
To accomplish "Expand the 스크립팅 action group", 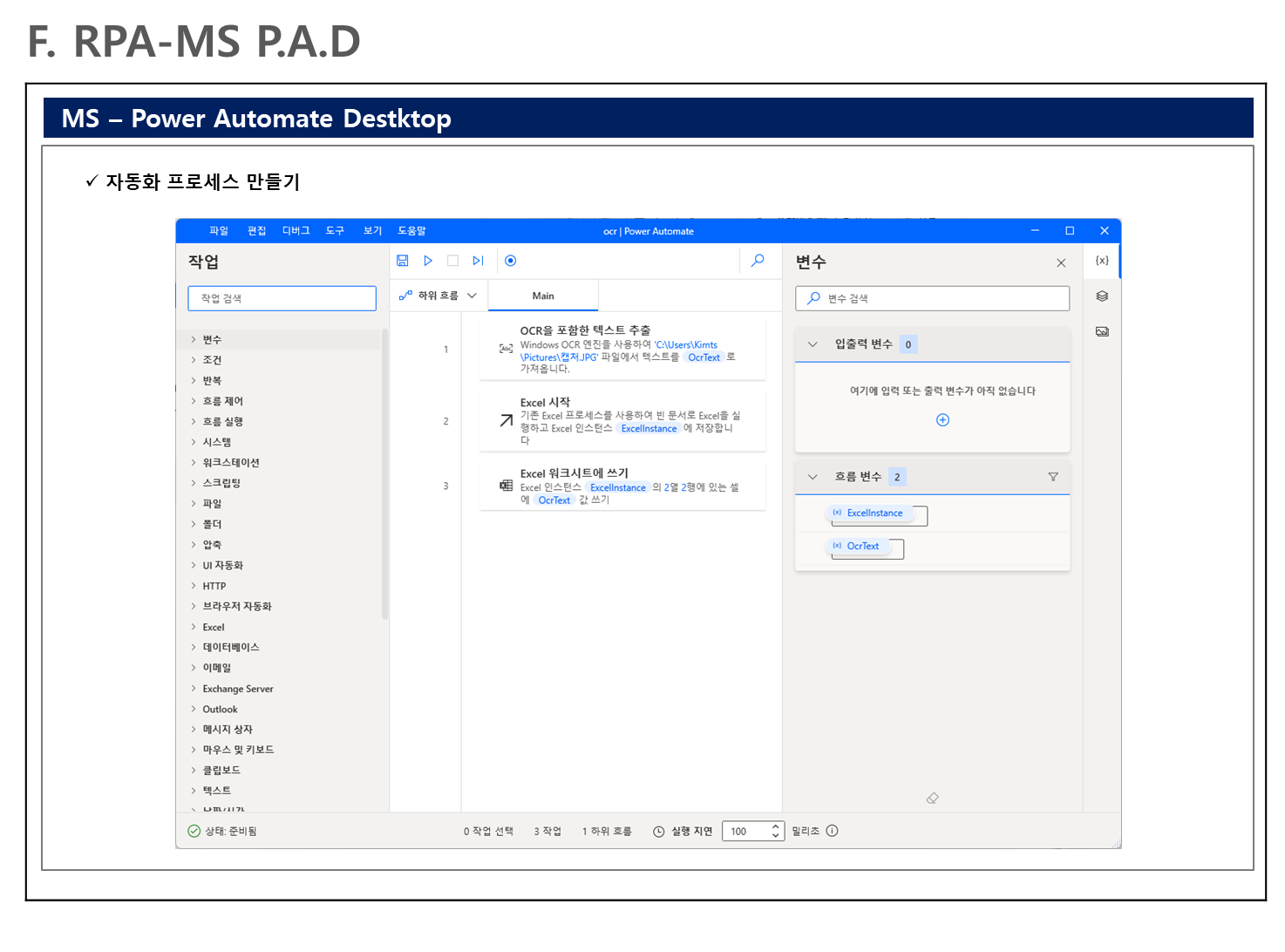I will [x=194, y=483].
